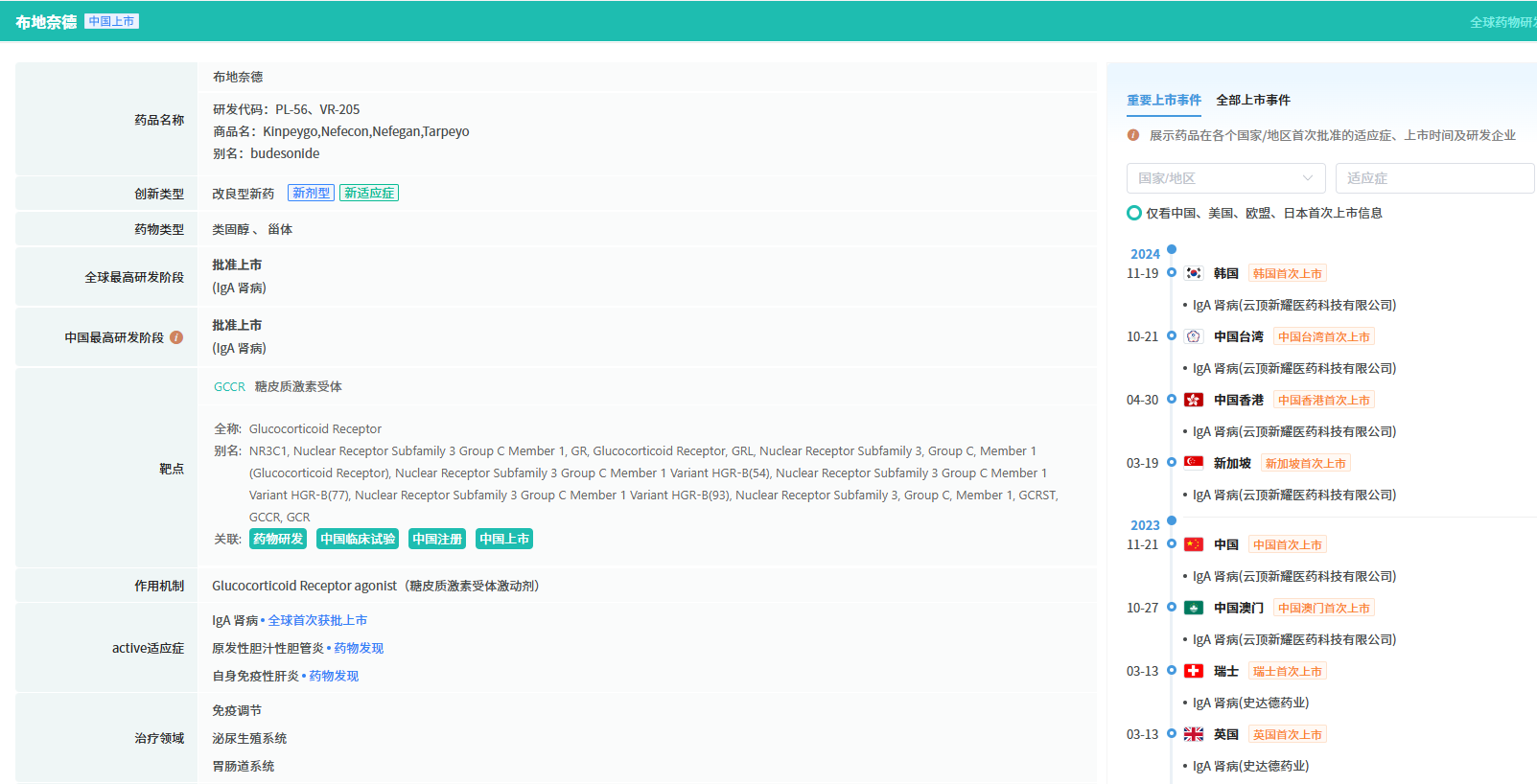This screenshot has width=1537, height=784.
Task: Open 药物发现 link for 自身免疫性肝炎
Action: (x=334, y=676)
